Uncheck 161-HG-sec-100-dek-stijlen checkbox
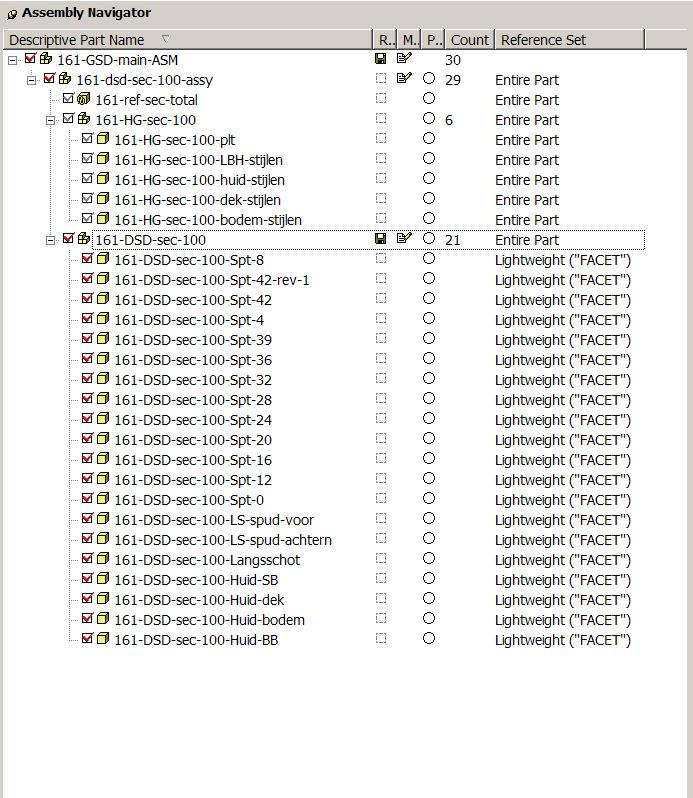Viewport: 693px width, 798px height. (x=87, y=198)
